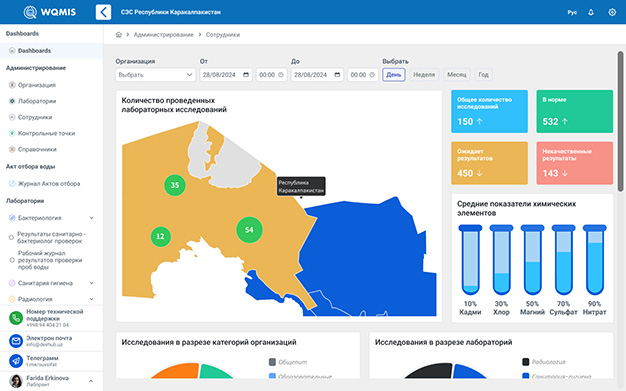
Task: Click clock icon in От time field
Action: click(281, 75)
